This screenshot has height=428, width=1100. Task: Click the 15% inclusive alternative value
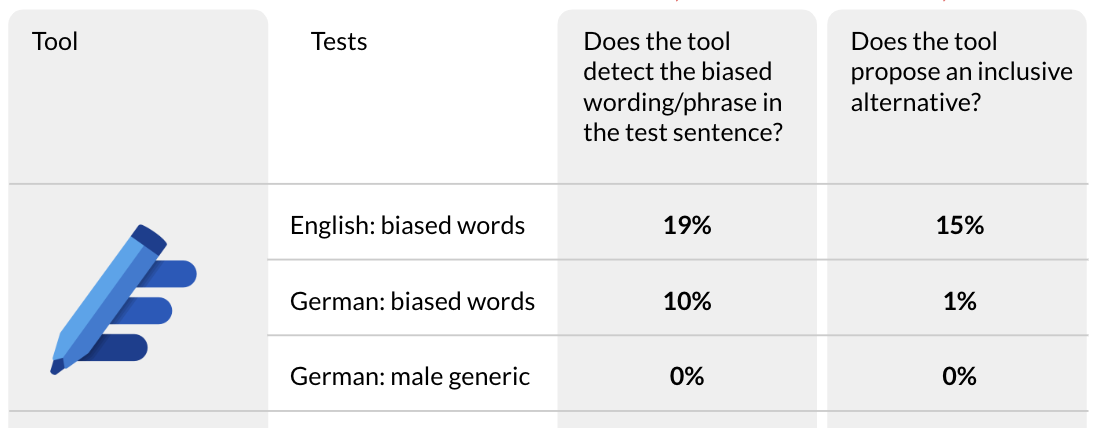pyautogui.click(x=959, y=225)
